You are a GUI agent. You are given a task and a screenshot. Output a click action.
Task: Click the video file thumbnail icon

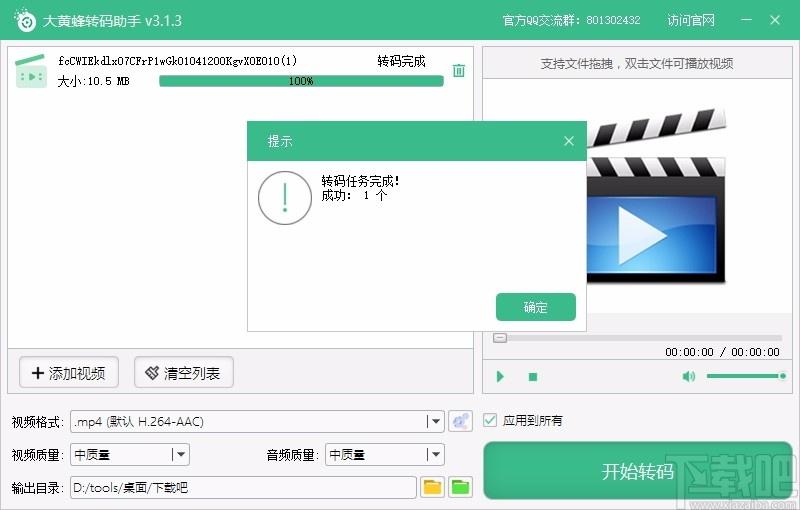coord(31,71)
